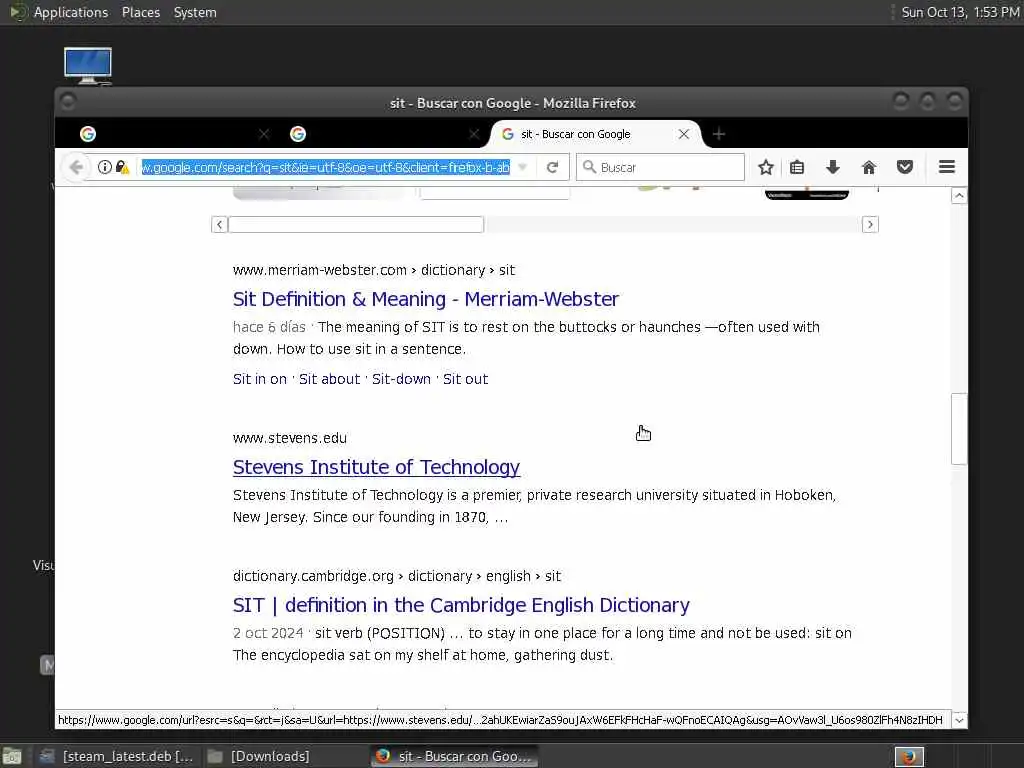Click the page scroll-up arrow

click(x=959, y=195)
